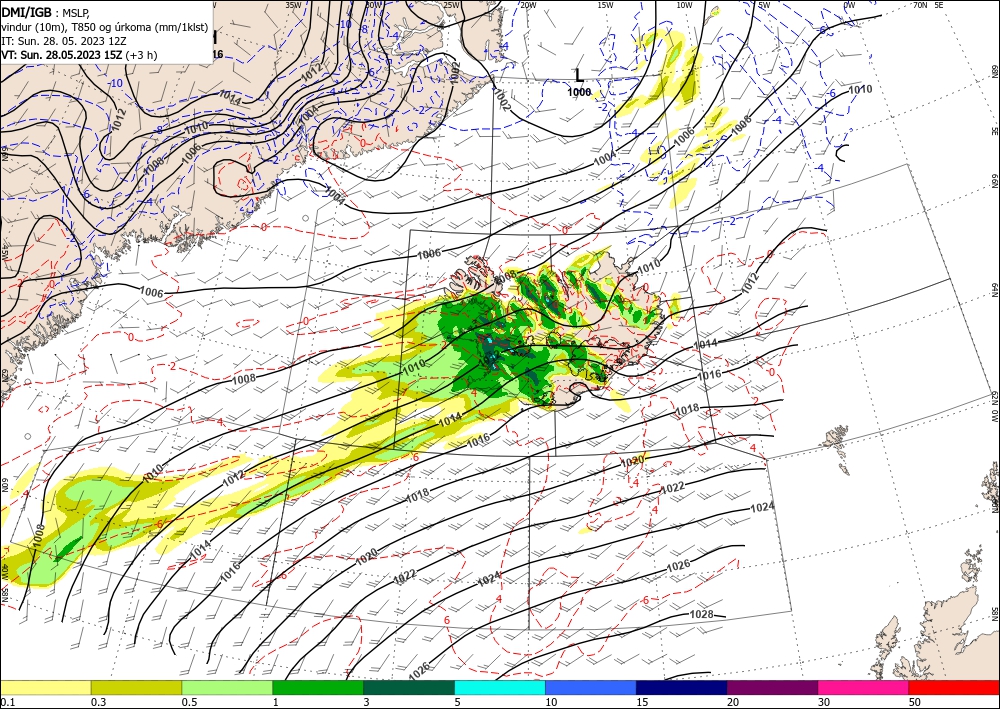Click the '15W' longitude label at top
Viewport: 1000px width, 709px height.
pyautogui.click(x=605, y=4)
